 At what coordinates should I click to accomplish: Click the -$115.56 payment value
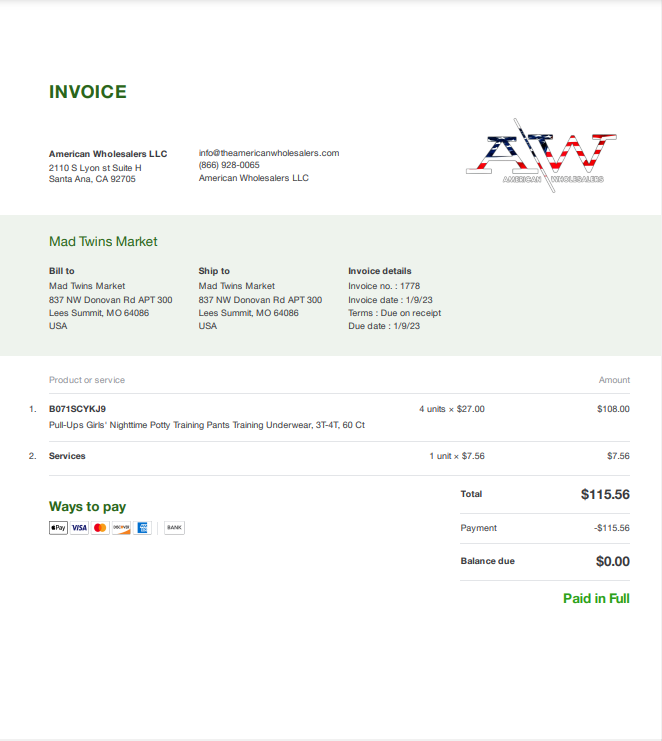pos(612,528)
